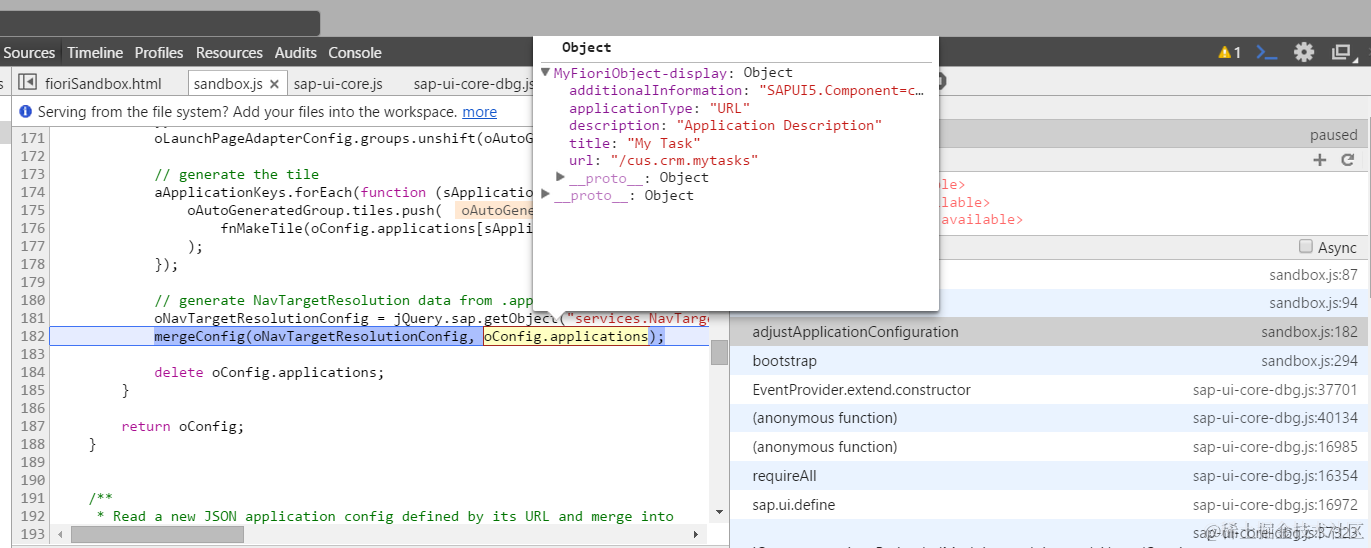Click the url "/cus.crm.mytasks" property
The width and height of the screenshot is (1371, 548).
pyautogui.click(x=664, y=160)
